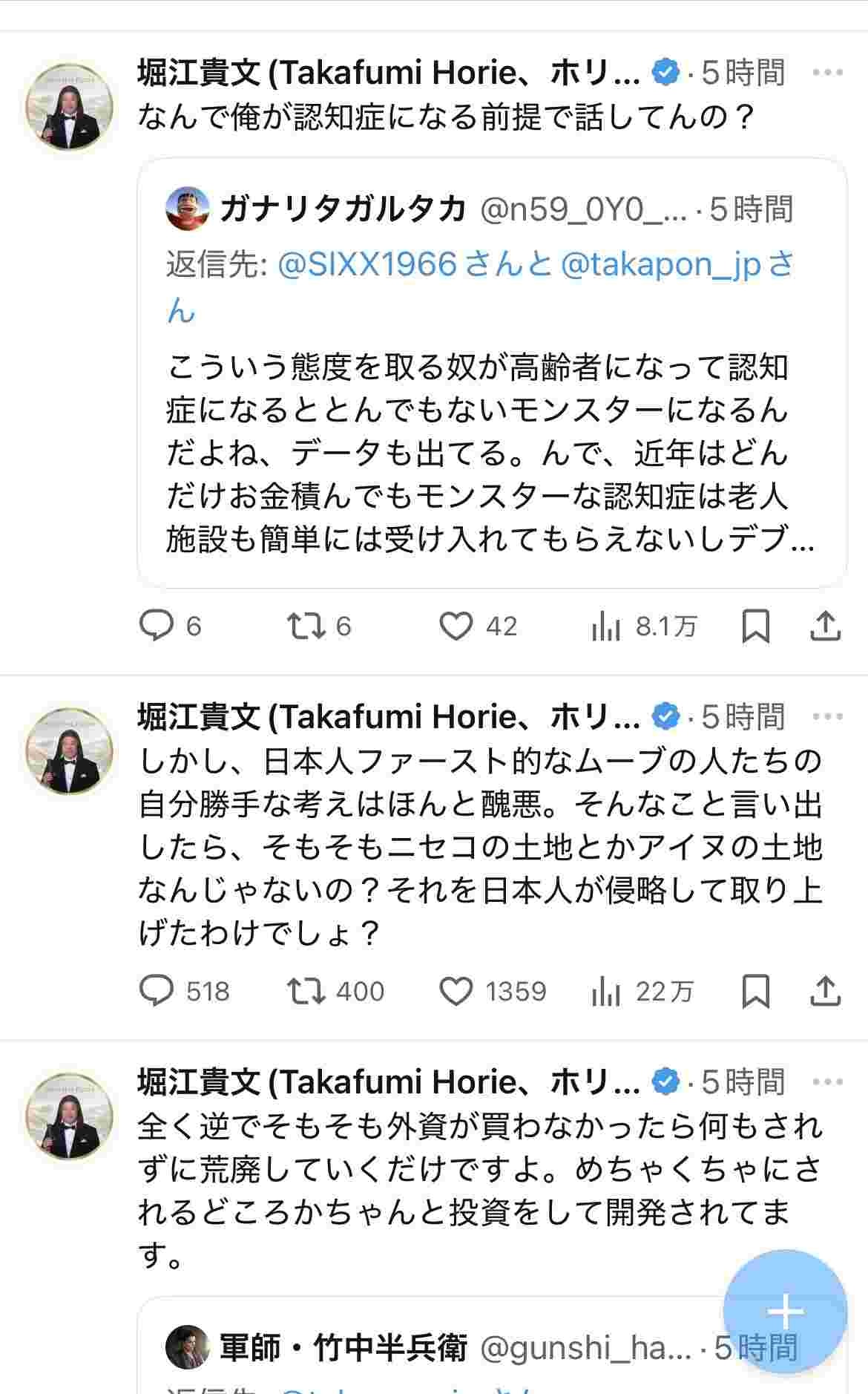Open the @SIXX1966 mention link

coord(366,264)
